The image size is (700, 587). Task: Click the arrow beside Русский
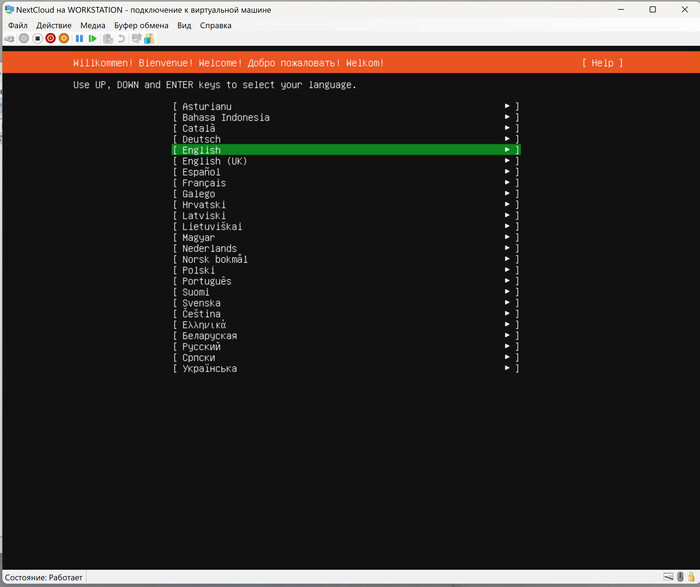(508, 347)
